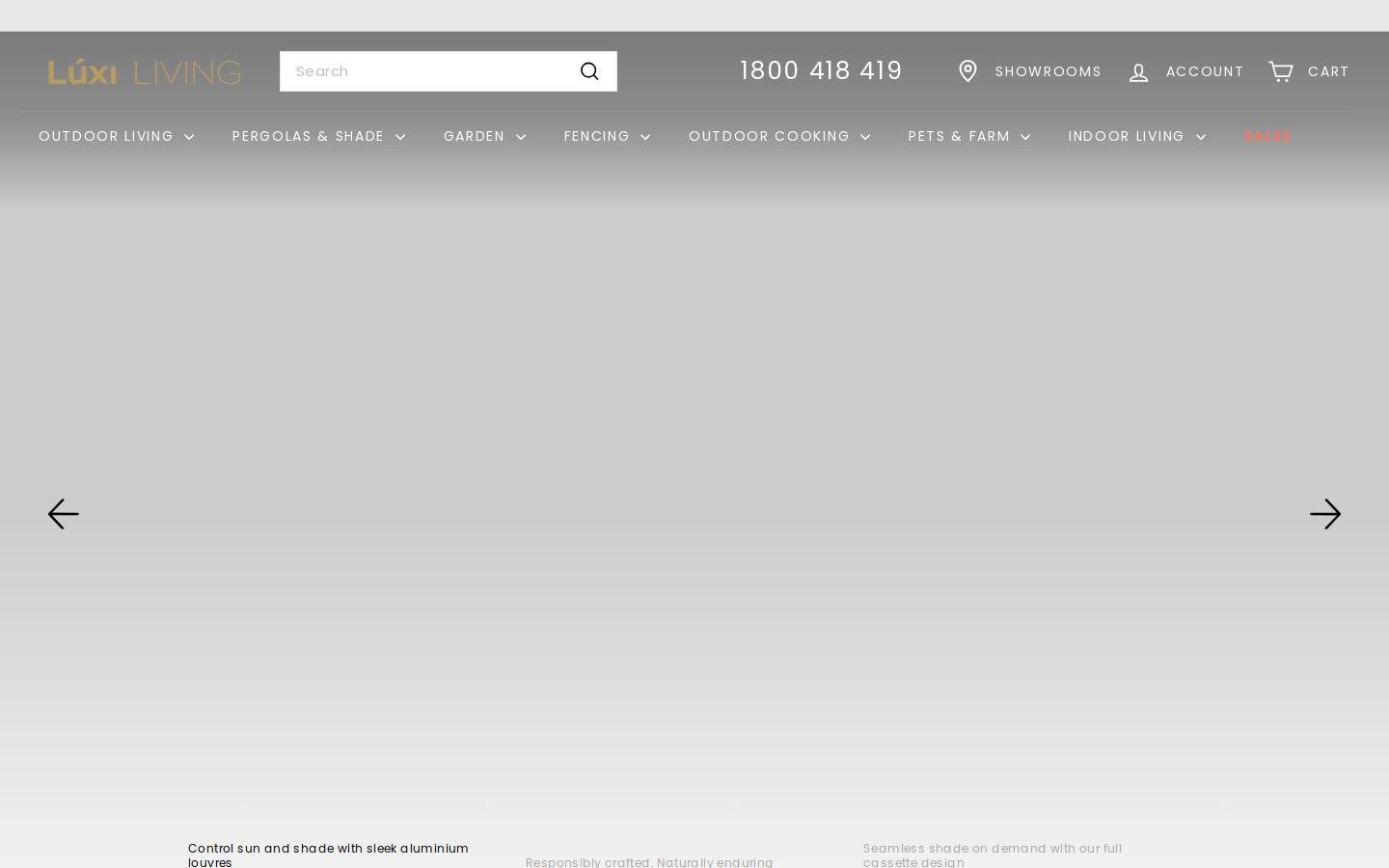Expand the Pets & Farm chevron
The image size is (1389, 868).
pos(1025,137)
